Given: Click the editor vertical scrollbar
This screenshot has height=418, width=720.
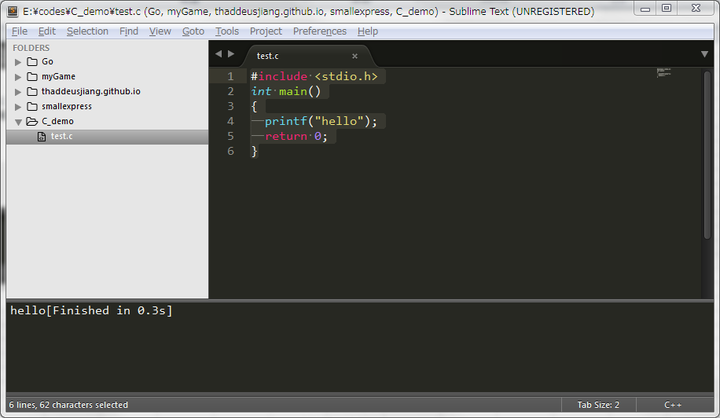Looking at the screenshot, I should click(x=707, y=154).
